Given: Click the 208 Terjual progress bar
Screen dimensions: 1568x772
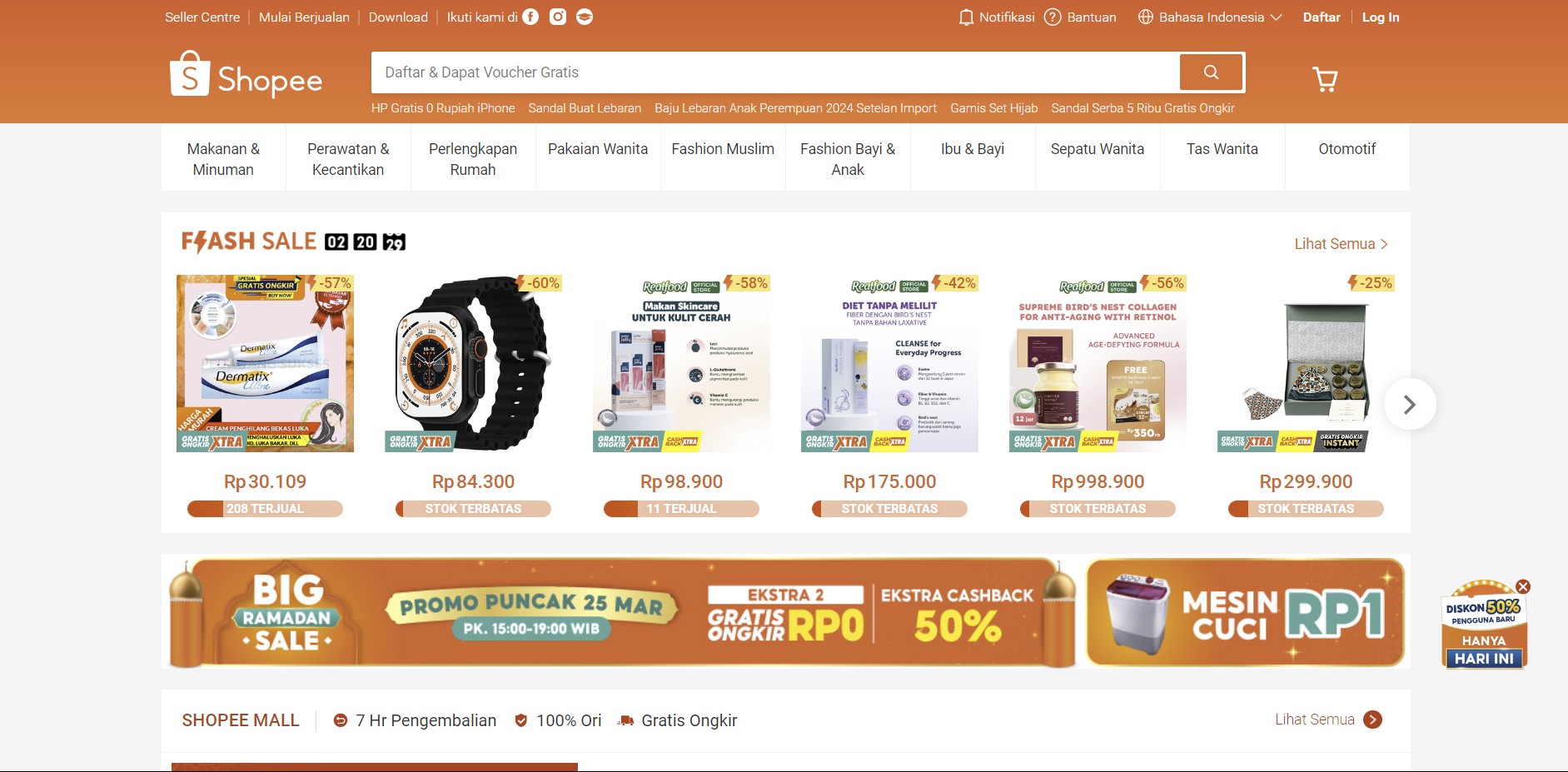Looking at the screenshot, I should (265, 509).
